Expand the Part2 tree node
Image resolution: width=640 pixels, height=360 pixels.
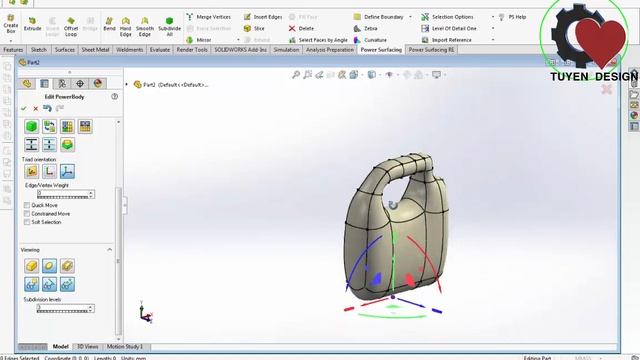click(x=127, y=84)
